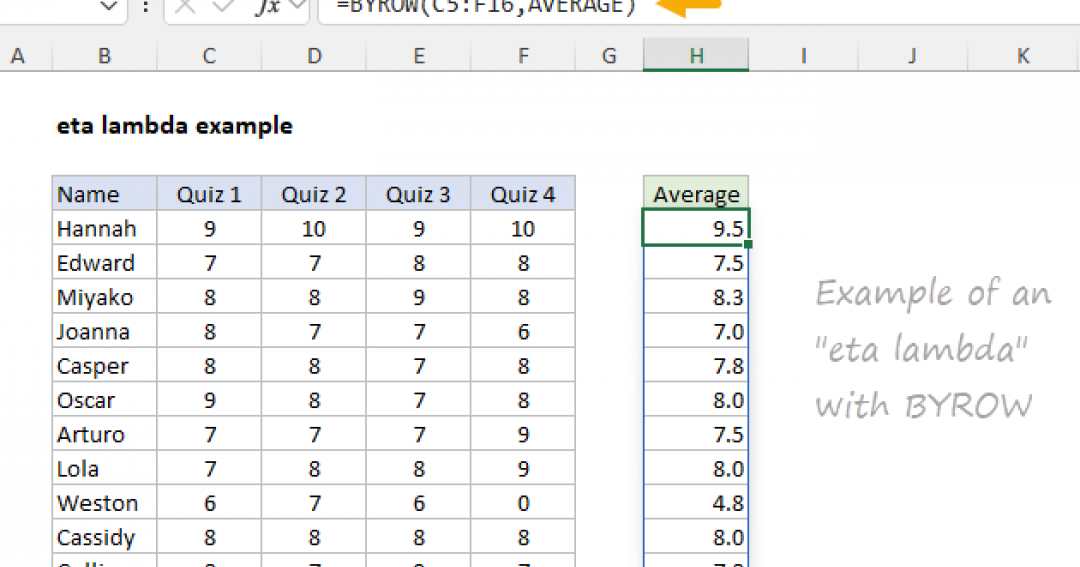The image size is (1080, 567).
Task: Click the Cancel X icon in formula bar
Action: pyautogui.click(x=185, y=6)
